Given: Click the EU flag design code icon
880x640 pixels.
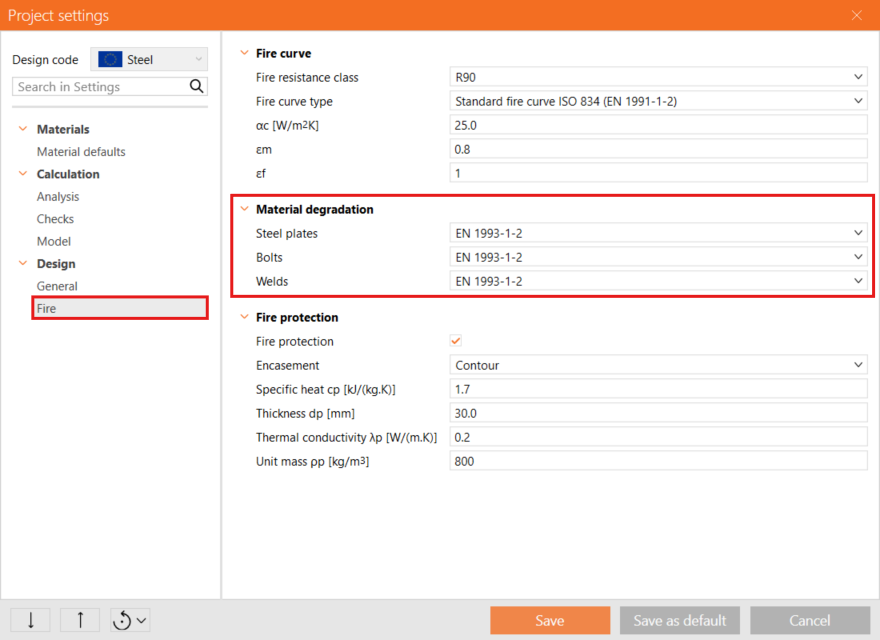Looking at the screenshot, I should tap(110, 59).
